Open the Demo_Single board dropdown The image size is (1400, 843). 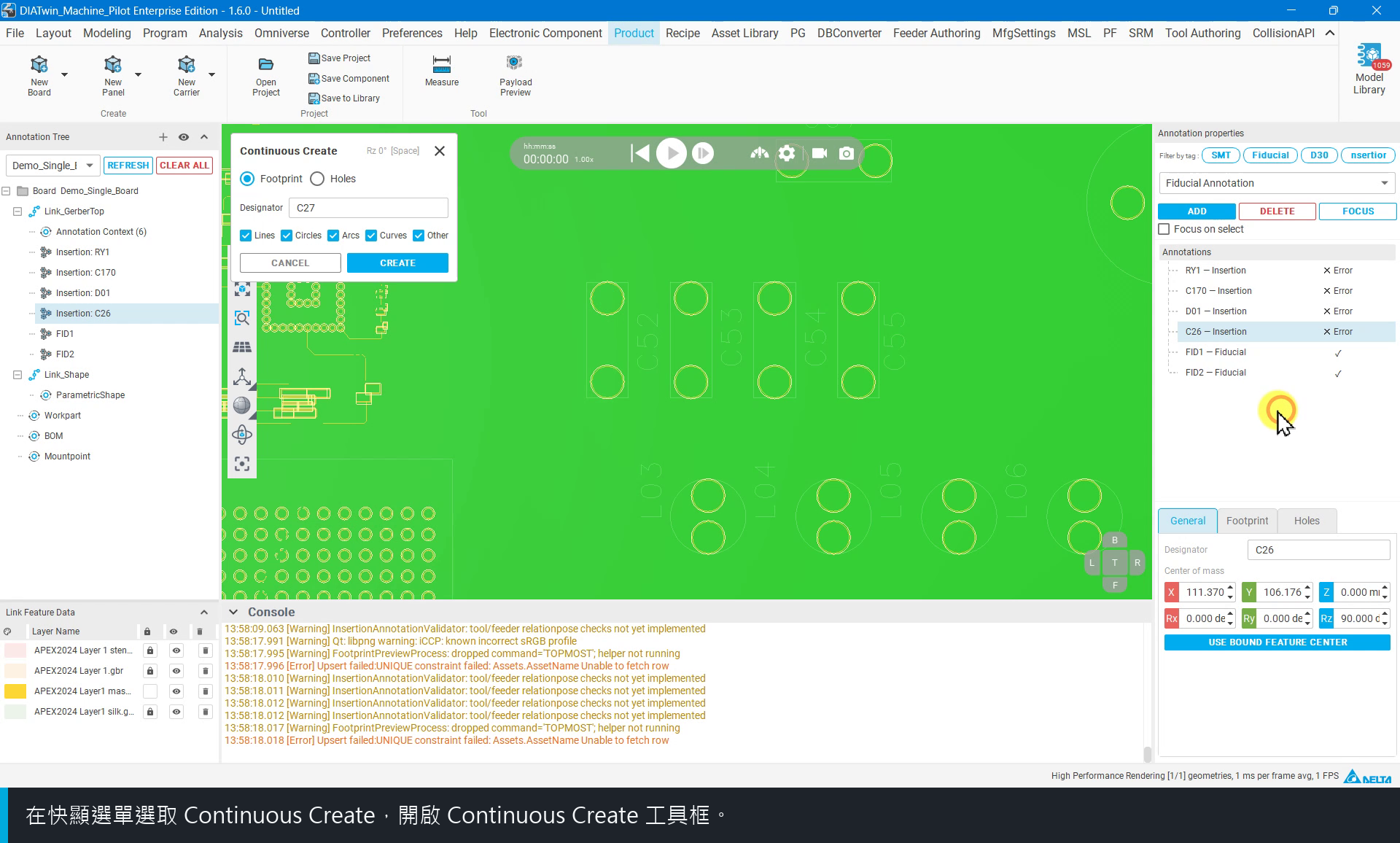[52, 166]
